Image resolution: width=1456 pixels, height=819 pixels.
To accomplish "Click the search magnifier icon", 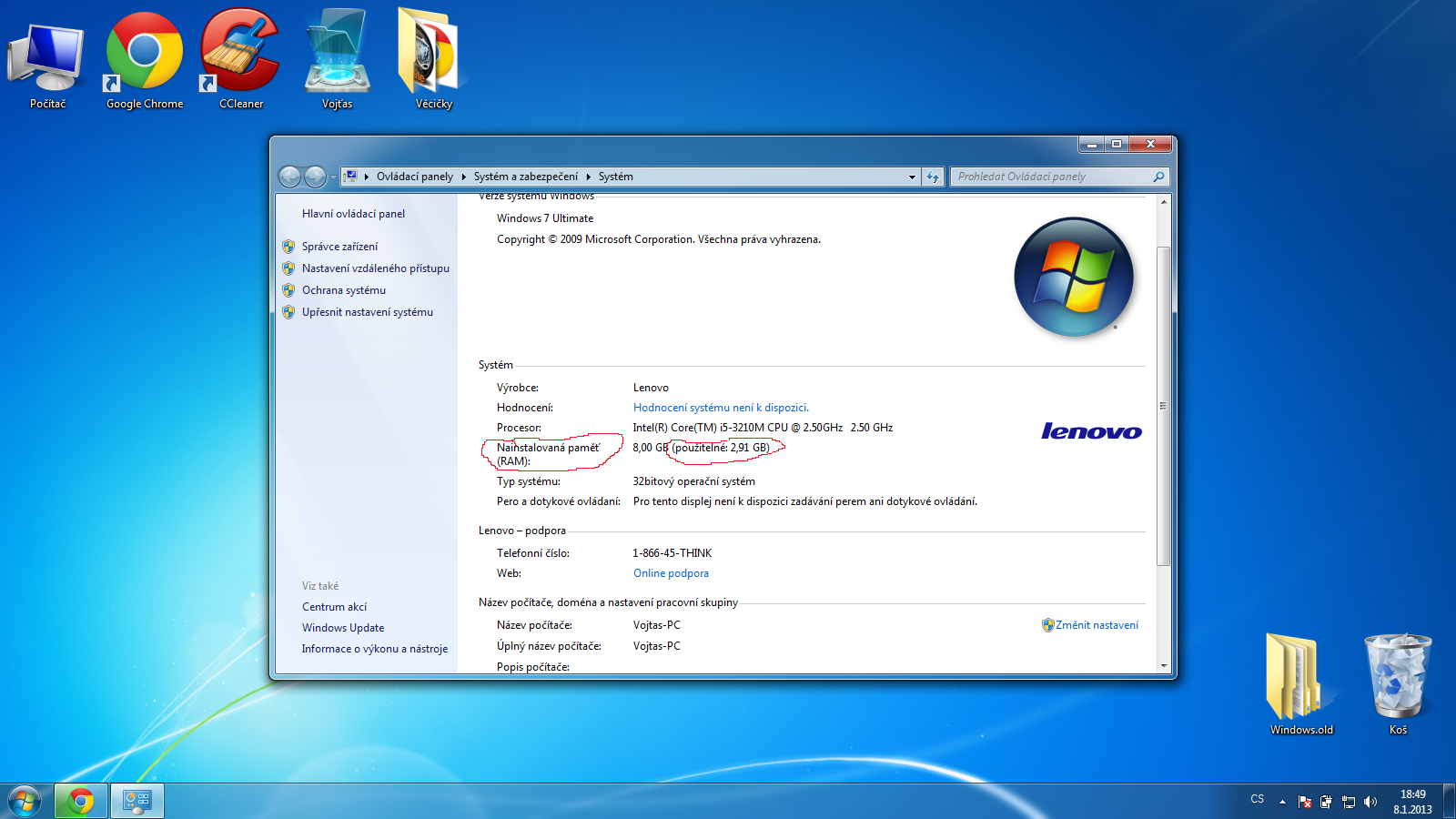I will pos(1158,177).
